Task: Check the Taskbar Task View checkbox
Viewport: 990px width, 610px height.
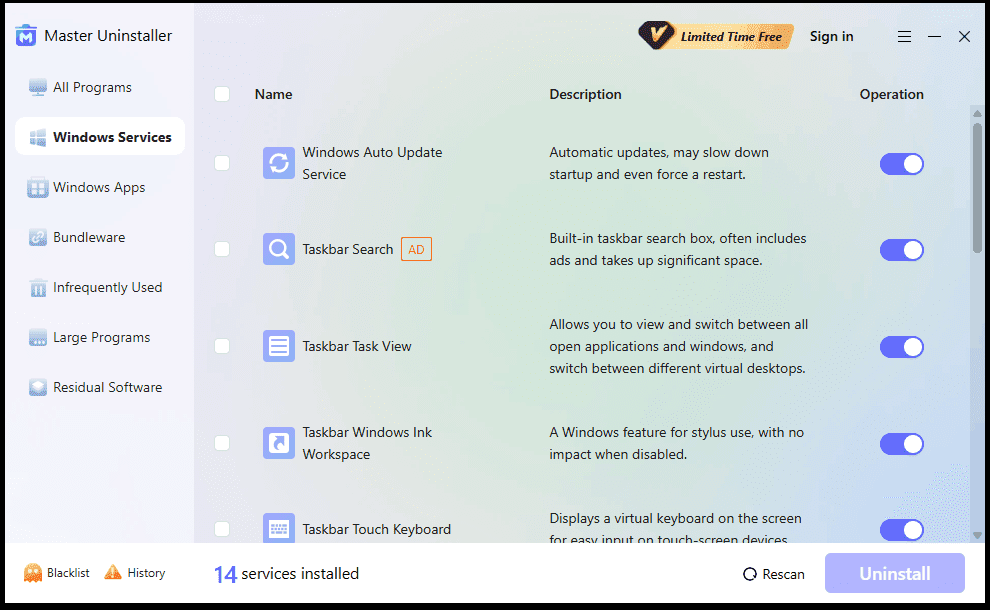Action: [x=222, y=346]
